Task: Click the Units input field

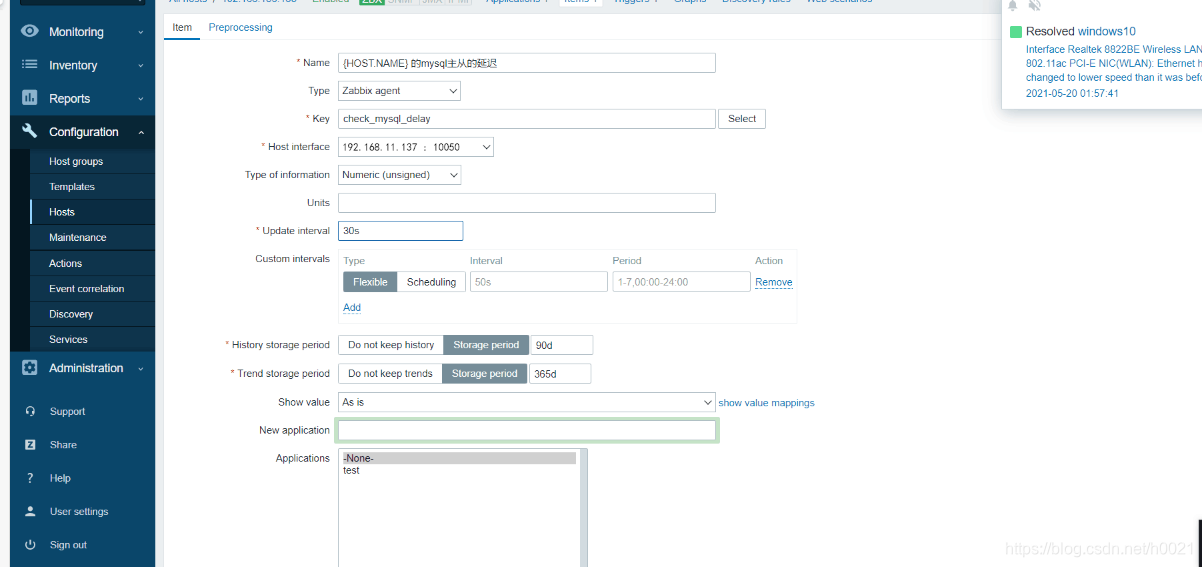Action: (527, 203)
